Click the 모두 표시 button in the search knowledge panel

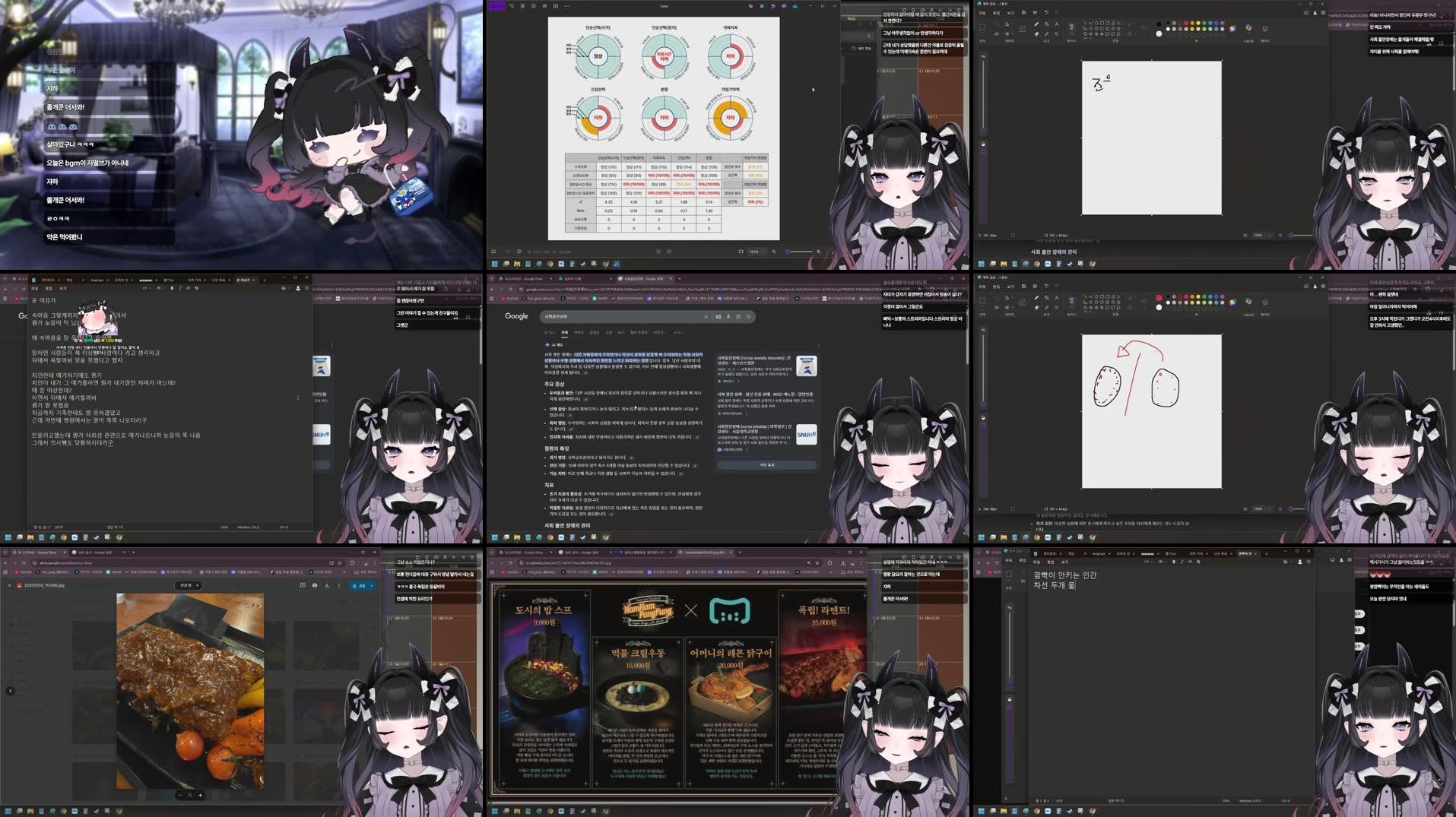766,466
